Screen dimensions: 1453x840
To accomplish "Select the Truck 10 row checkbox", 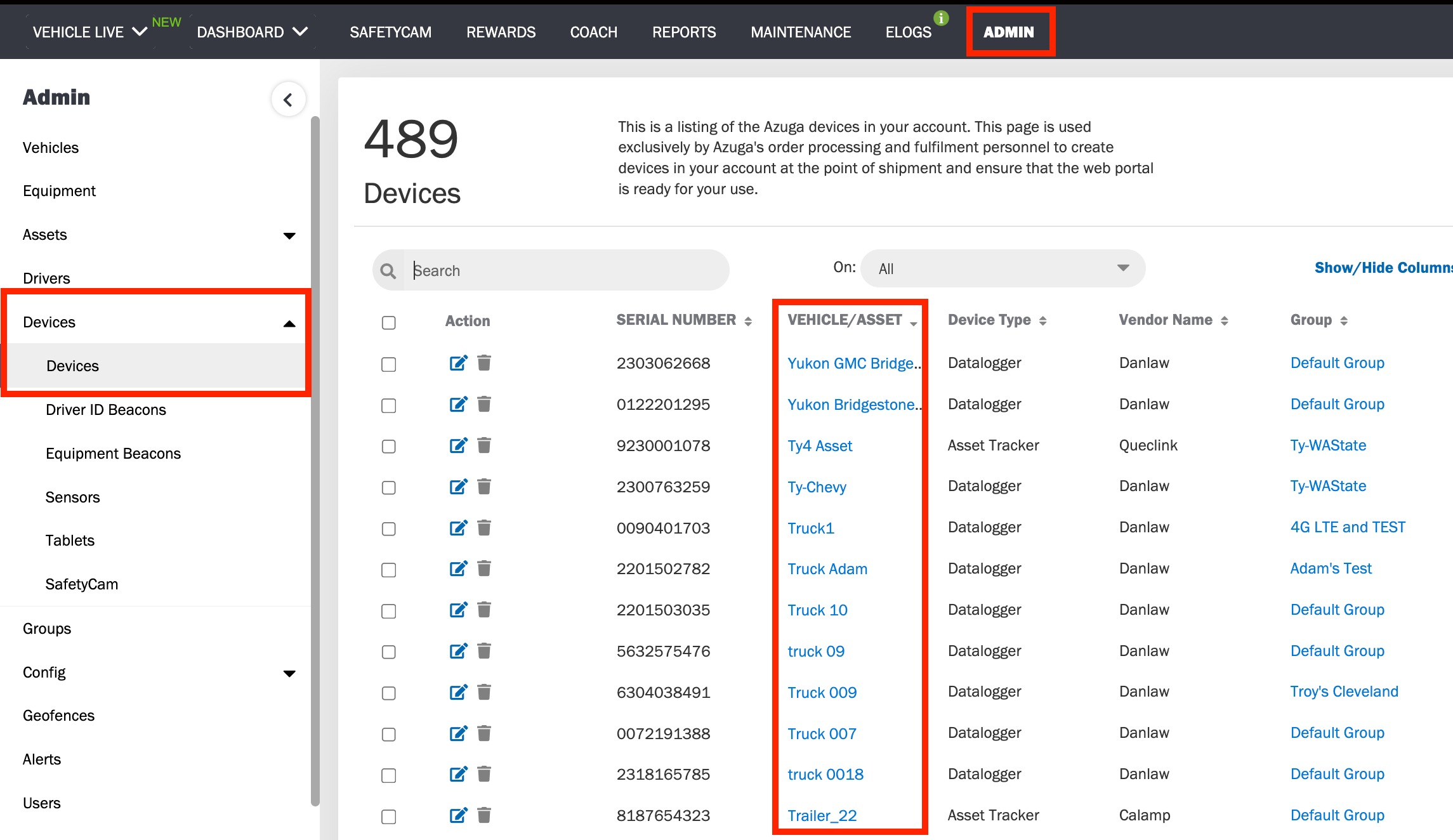I will click(x=389, y=611).
